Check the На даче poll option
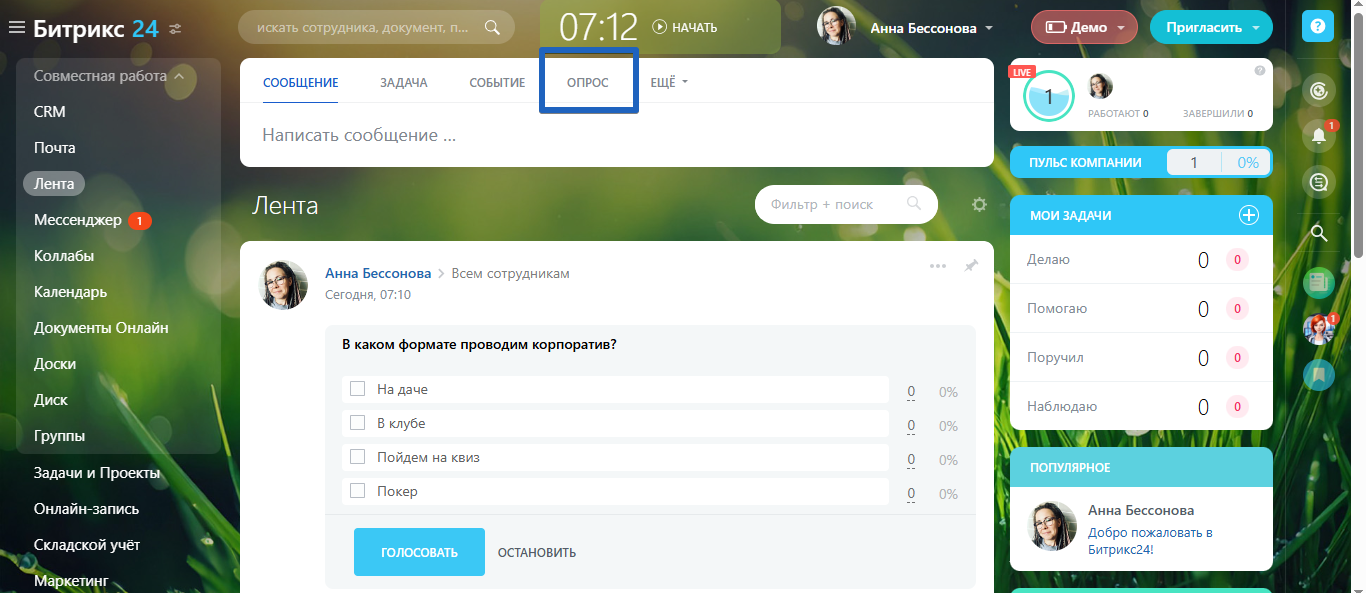Screen dimensions: 1366x593 pos(357,389)
